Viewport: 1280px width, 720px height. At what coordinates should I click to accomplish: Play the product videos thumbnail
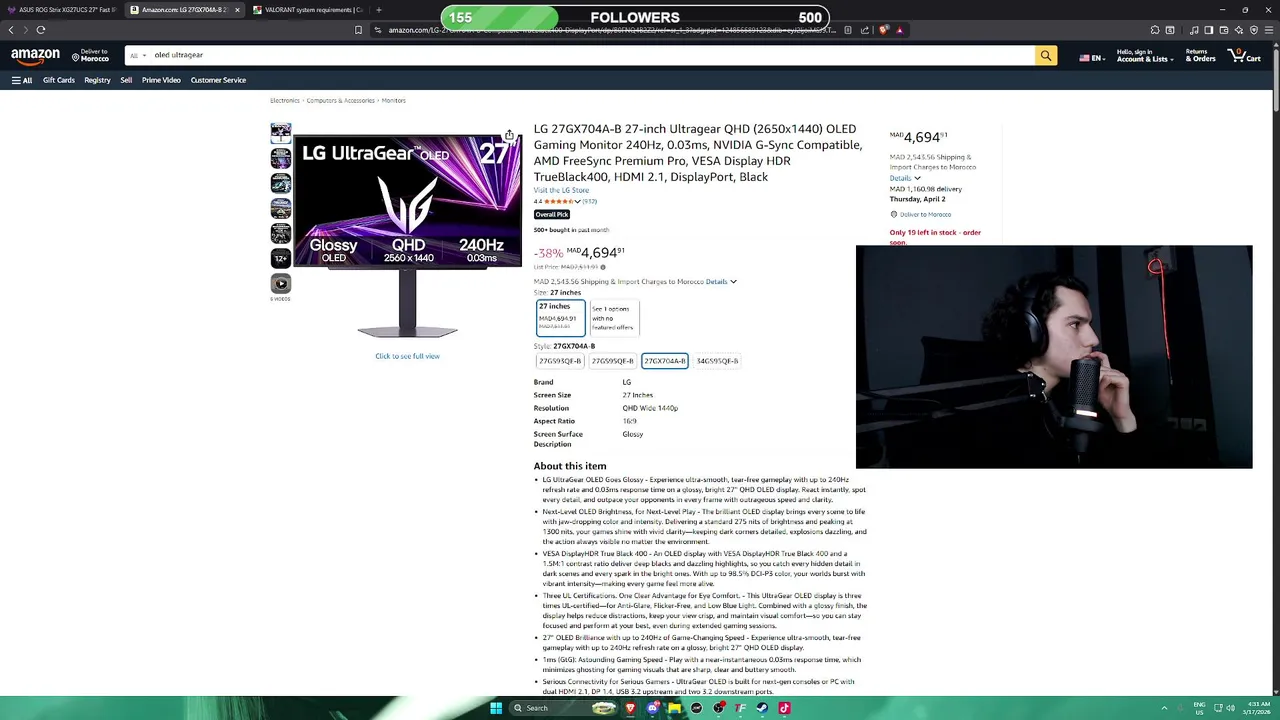coord(281,284)
